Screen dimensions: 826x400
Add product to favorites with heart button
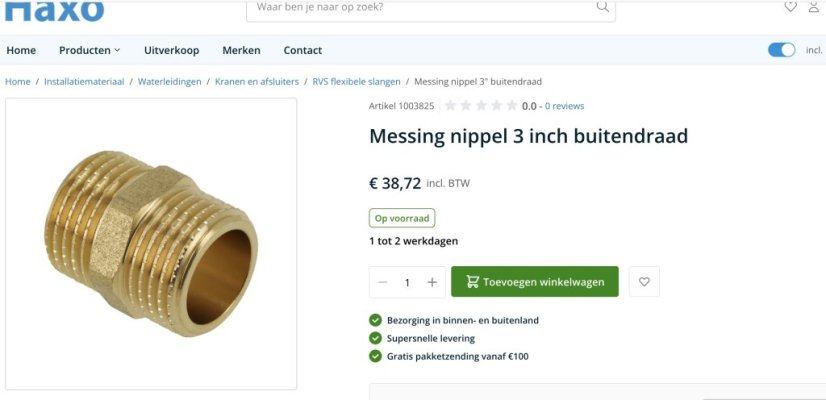click(644, 282)
